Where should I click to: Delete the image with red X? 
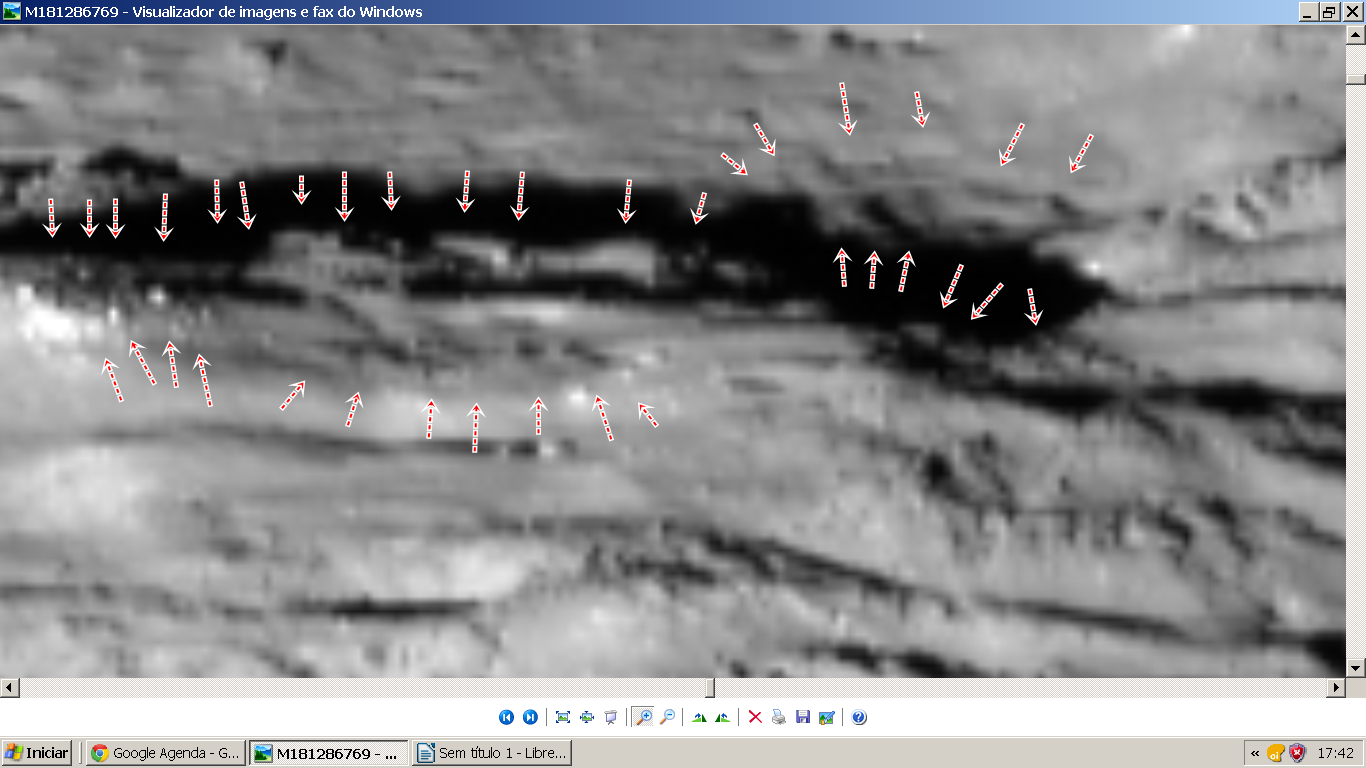755,717
